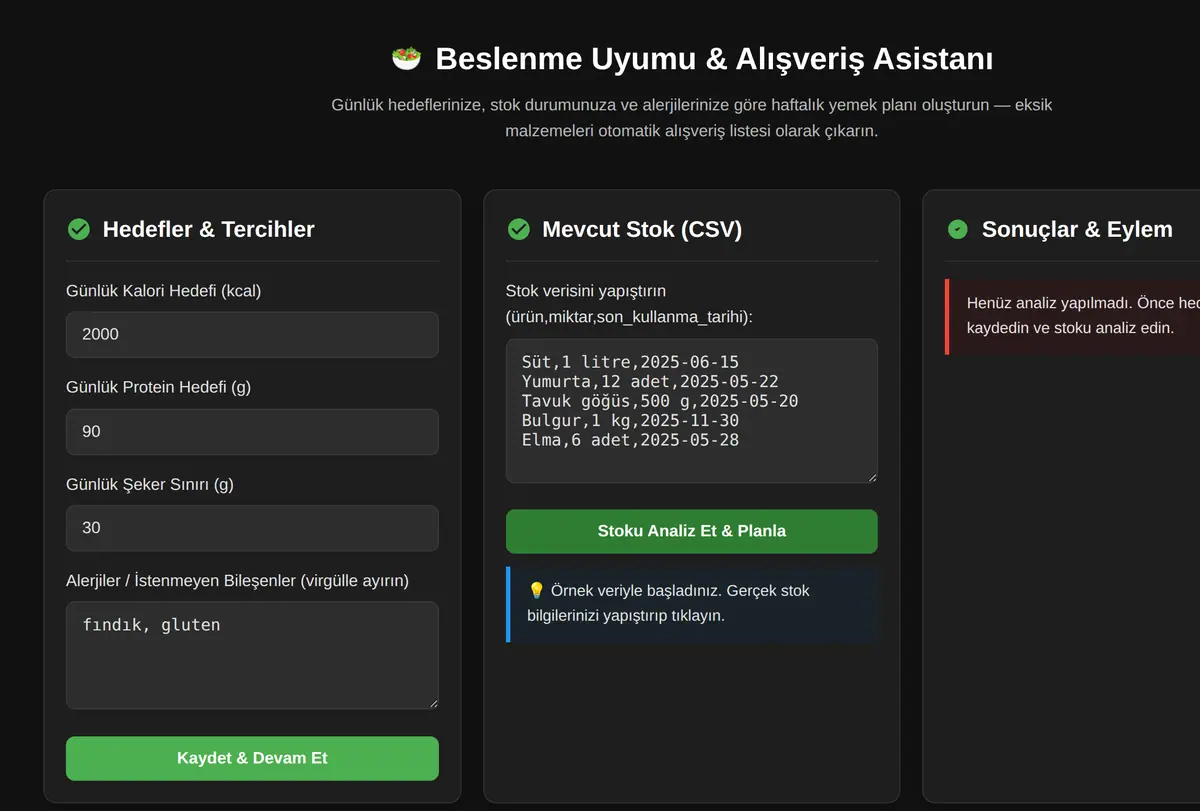Click the Stok verisini yapıştırın label

point(630,304)
